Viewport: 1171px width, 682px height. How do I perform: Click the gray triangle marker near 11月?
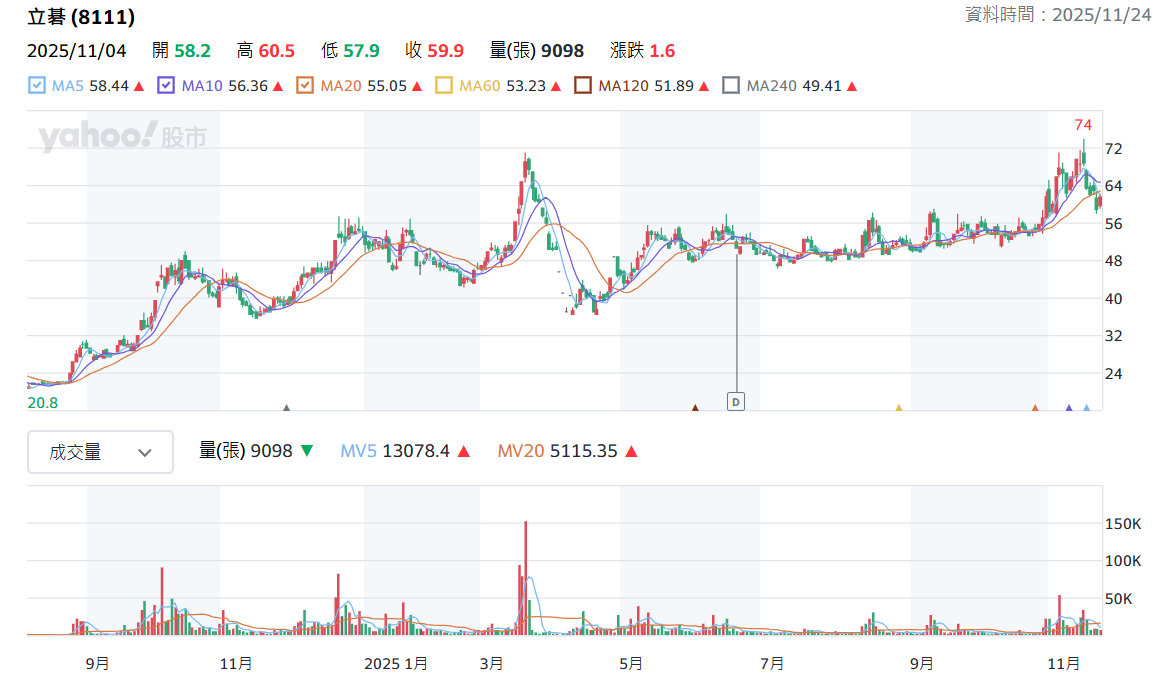click(286, 408)
